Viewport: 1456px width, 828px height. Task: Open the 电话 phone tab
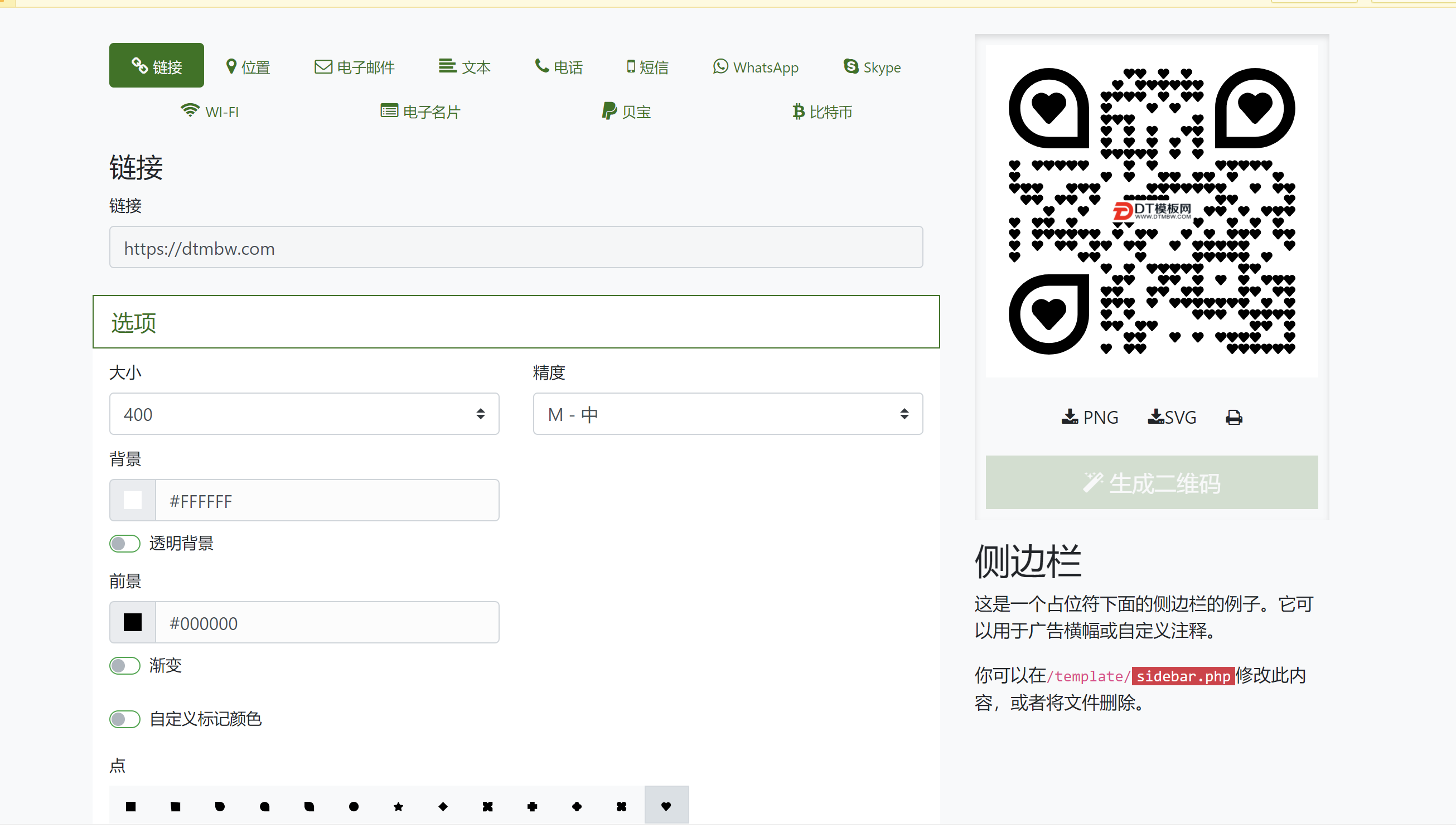559,67
